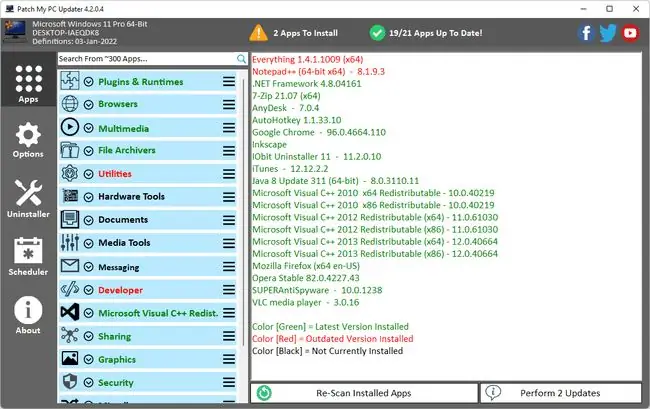The width and height of the screenshot is (650, 409).
Task: Click Perform 2 Updates button
Action: tap(561, 393)
